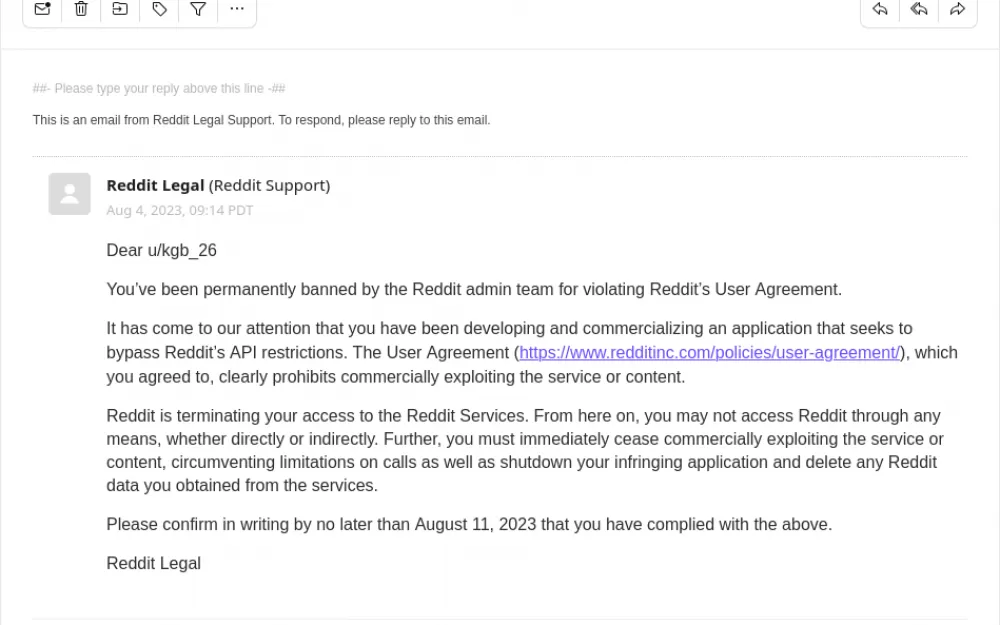Delete the email with trash icon

81,9
